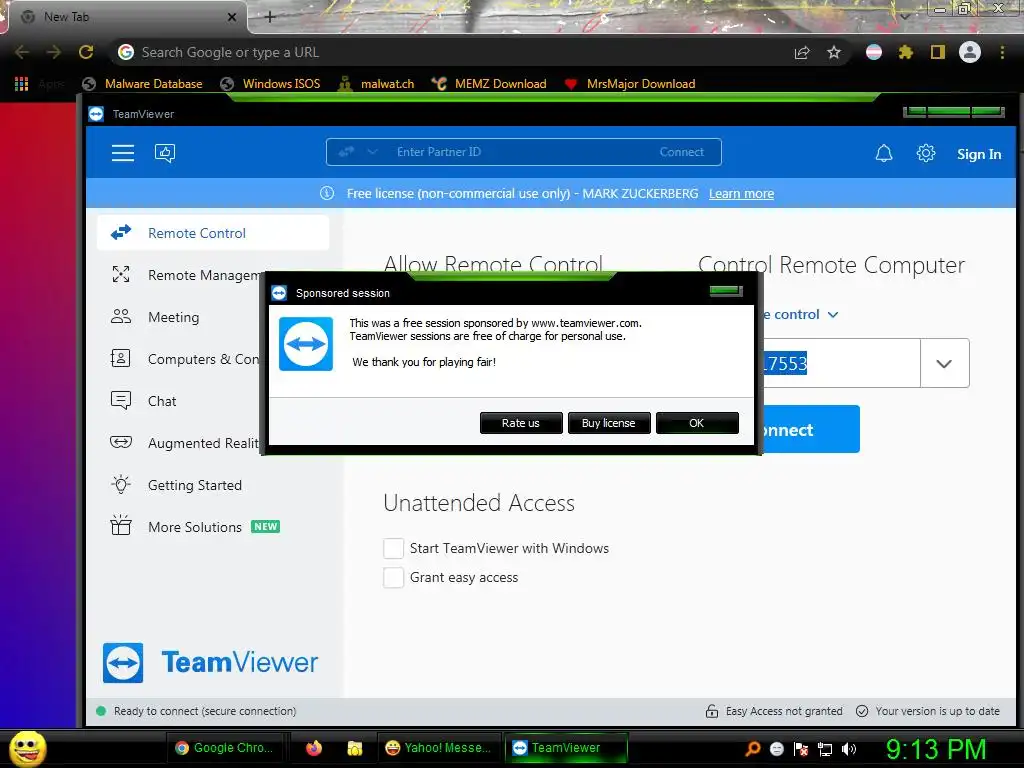Open MrsMajor Download bookmark
This screenshot has width=1024, height=768.
coord(630,84)
